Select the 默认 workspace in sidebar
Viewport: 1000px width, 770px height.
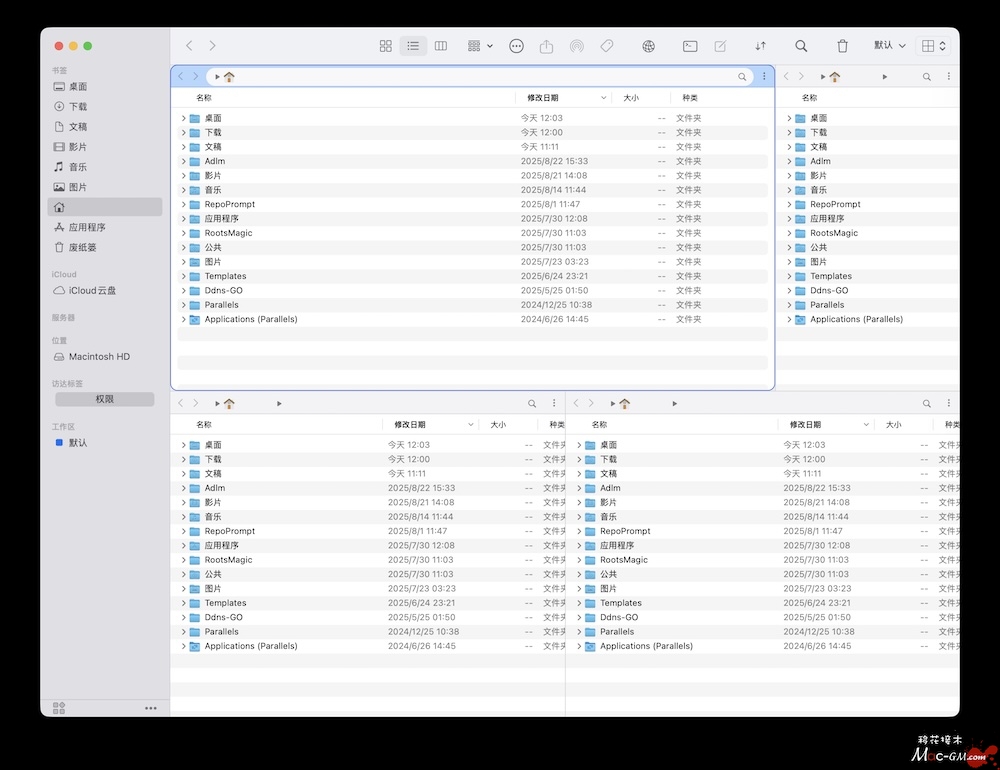[105, 443]
